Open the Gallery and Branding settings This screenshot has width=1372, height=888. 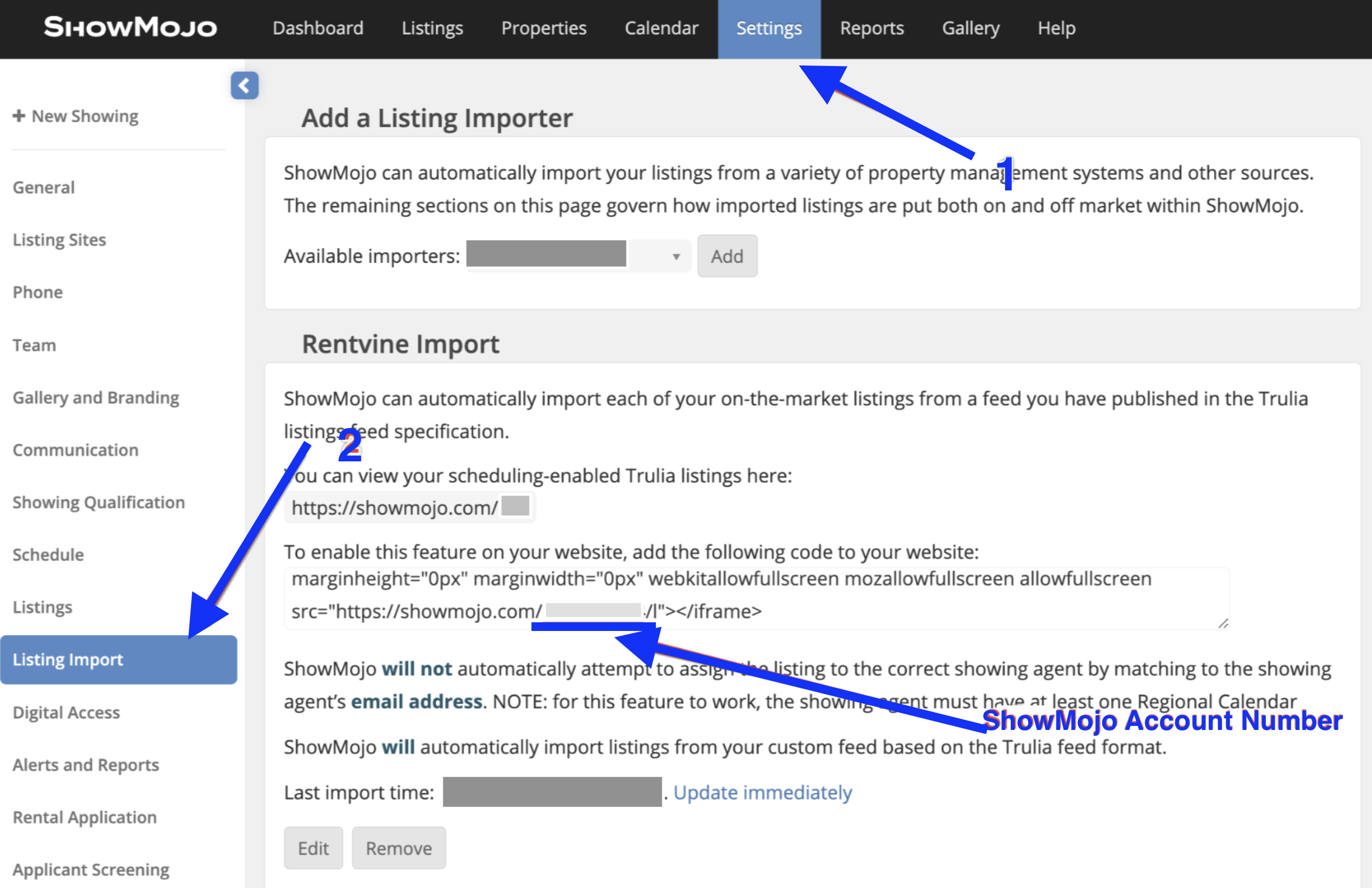96,398
